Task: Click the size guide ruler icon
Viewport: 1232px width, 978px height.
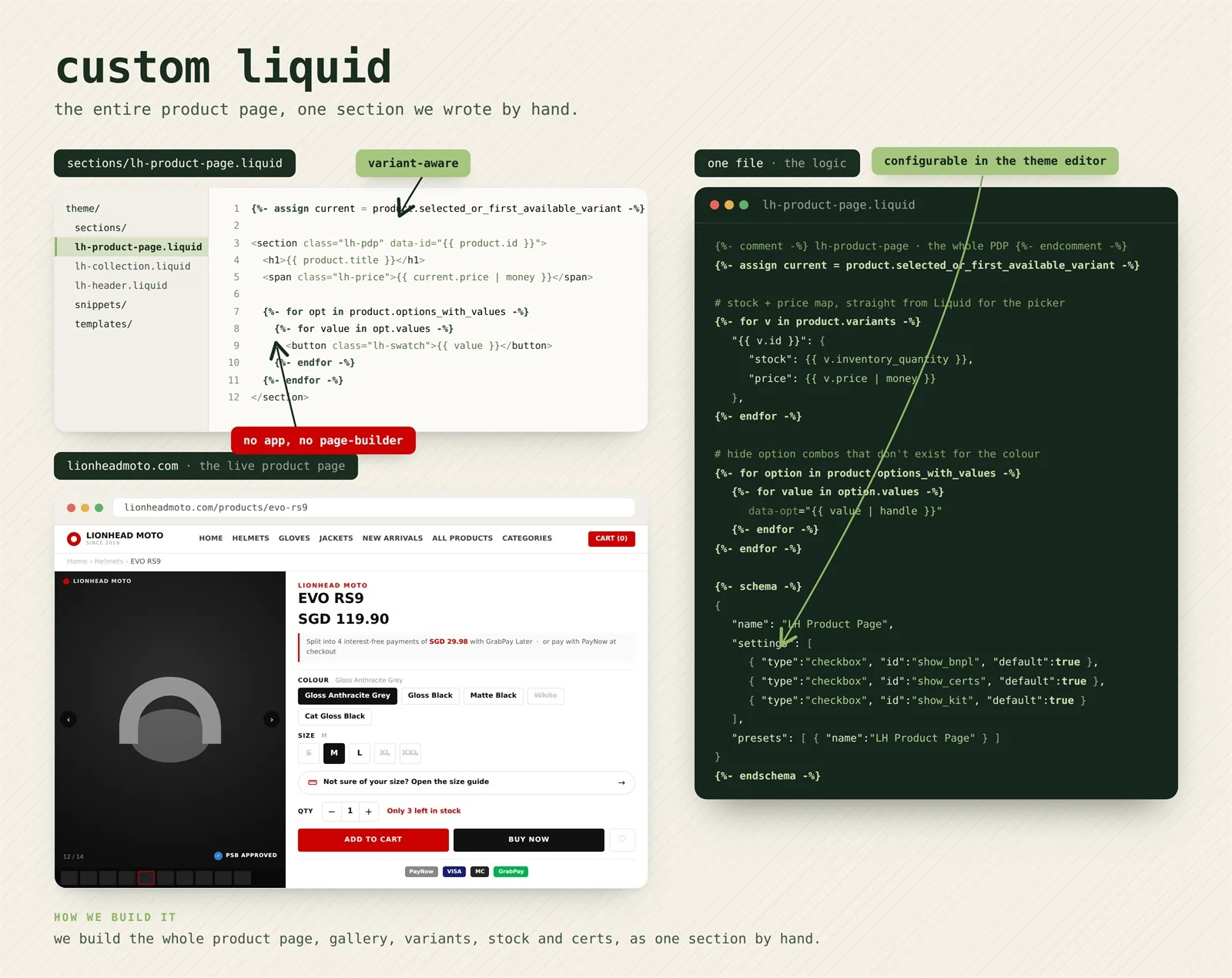Action: pos(313,782)
